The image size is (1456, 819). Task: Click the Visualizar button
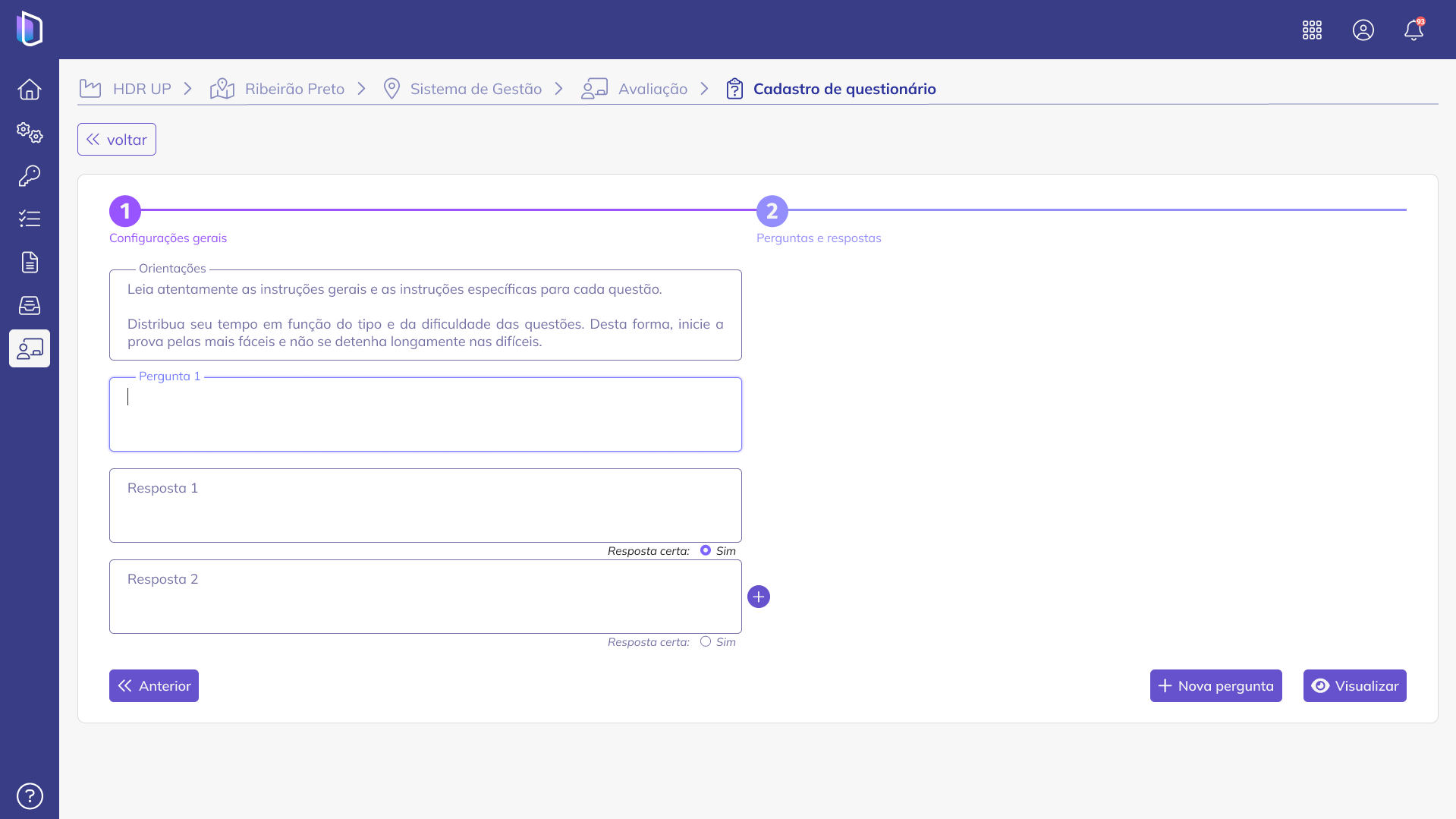click(1355, 686)
